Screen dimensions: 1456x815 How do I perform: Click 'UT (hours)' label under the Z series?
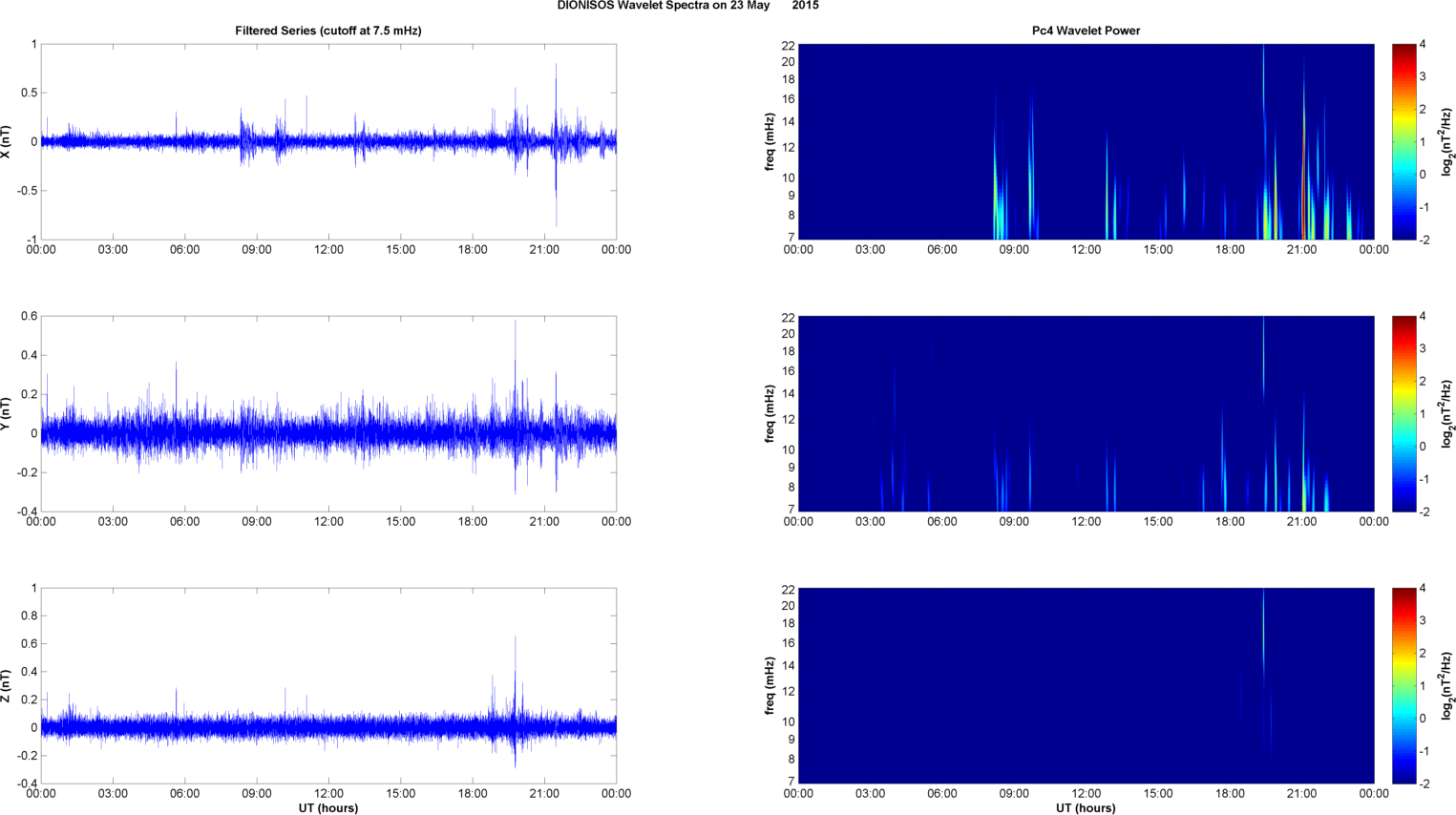[328, 807]
